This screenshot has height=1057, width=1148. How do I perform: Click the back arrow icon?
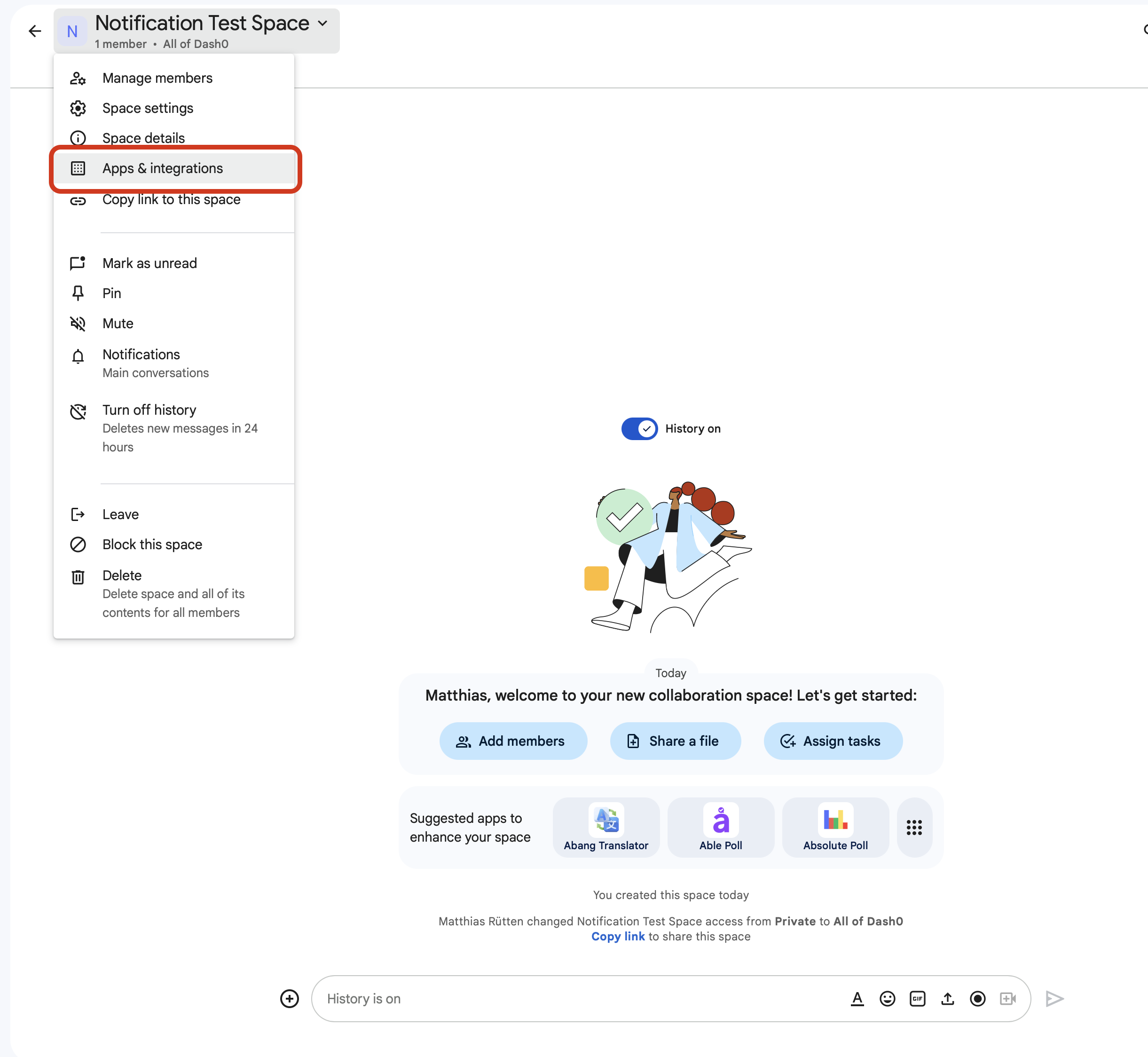pos(35,31)
